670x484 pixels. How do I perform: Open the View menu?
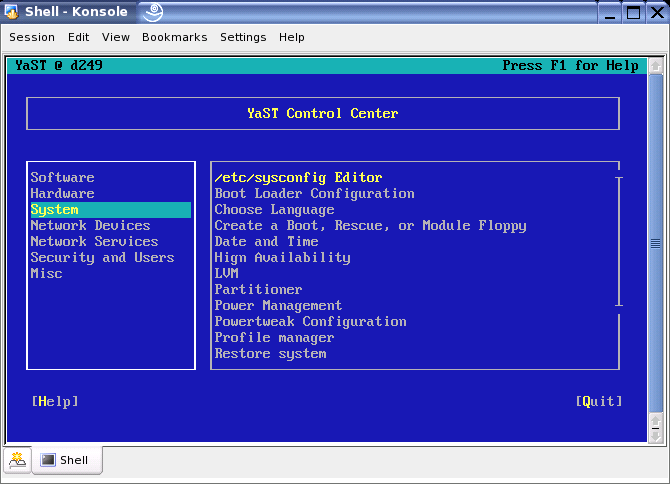pyautogui.click(x=115, y=37)
